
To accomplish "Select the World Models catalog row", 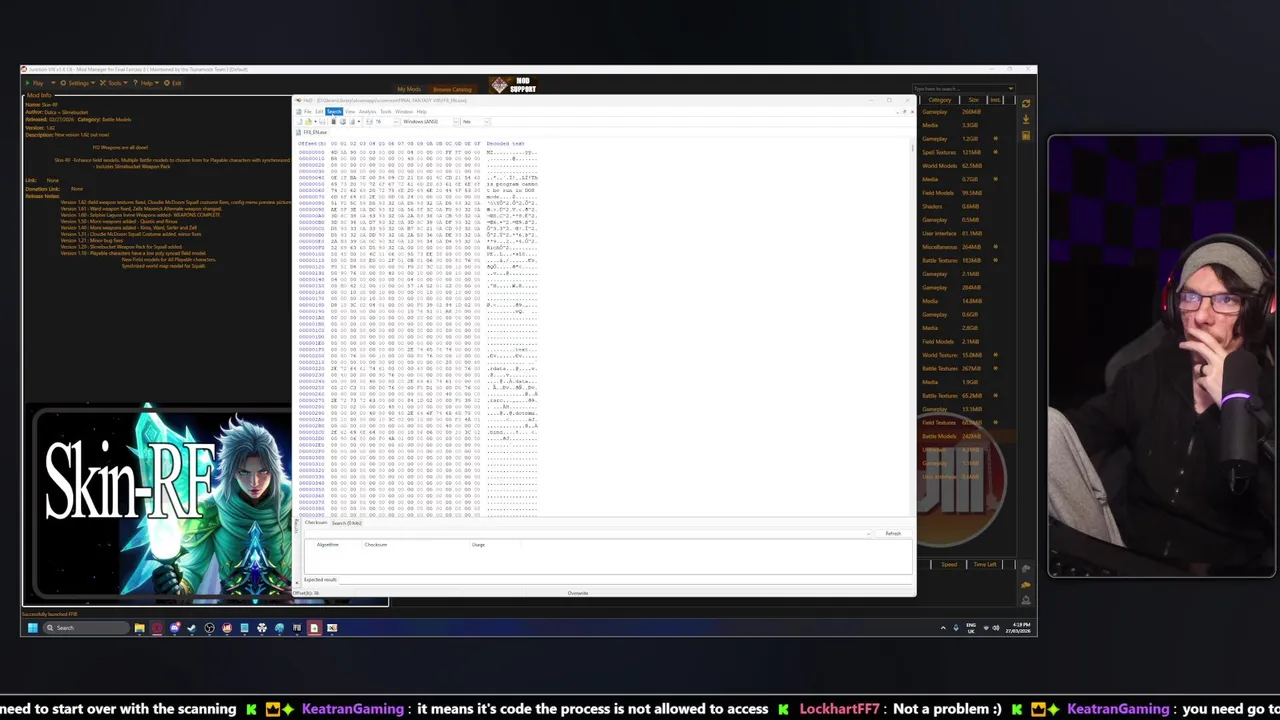I will click(x=967, y=166).
